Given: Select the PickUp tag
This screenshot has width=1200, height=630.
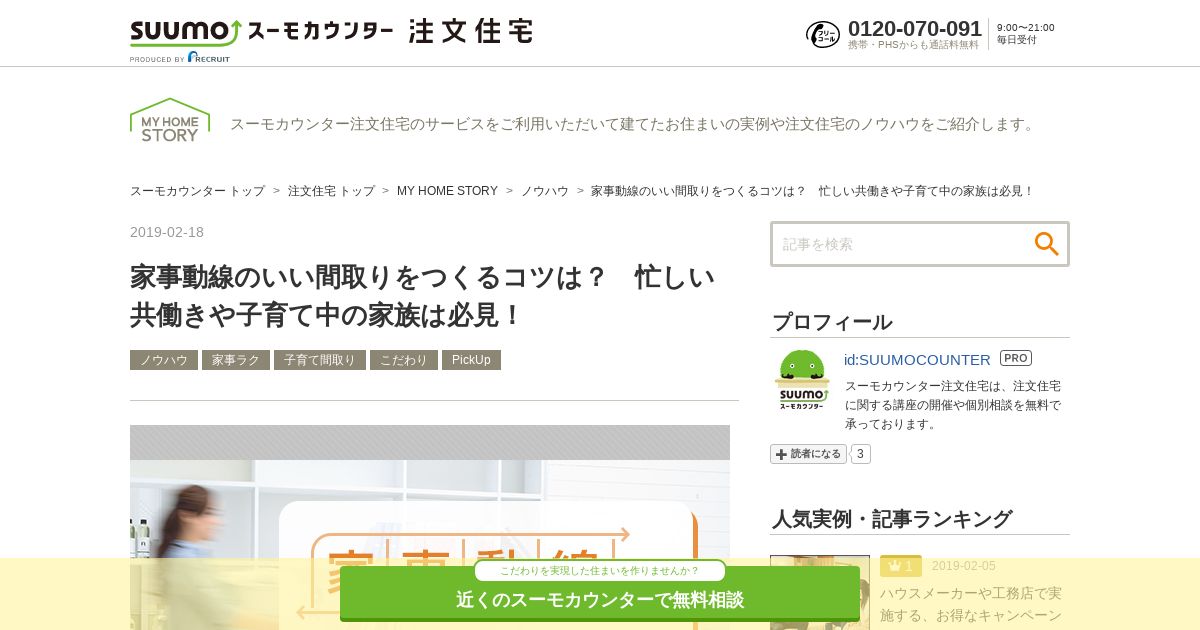Looking at the screenshot, I should [471, 360].
